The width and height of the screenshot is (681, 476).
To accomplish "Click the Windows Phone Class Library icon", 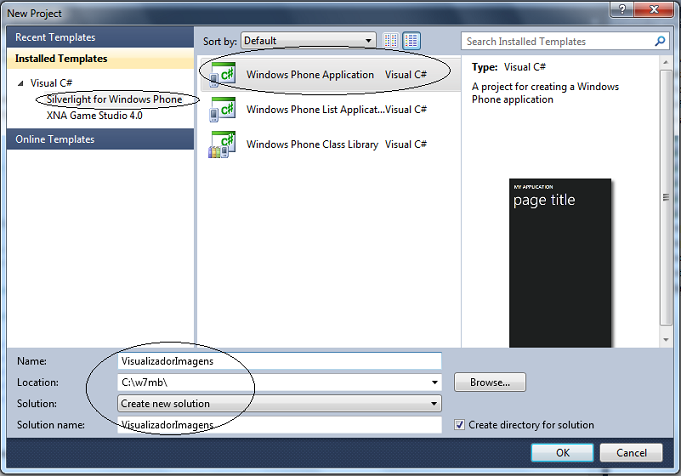I will tap(222, 145).
